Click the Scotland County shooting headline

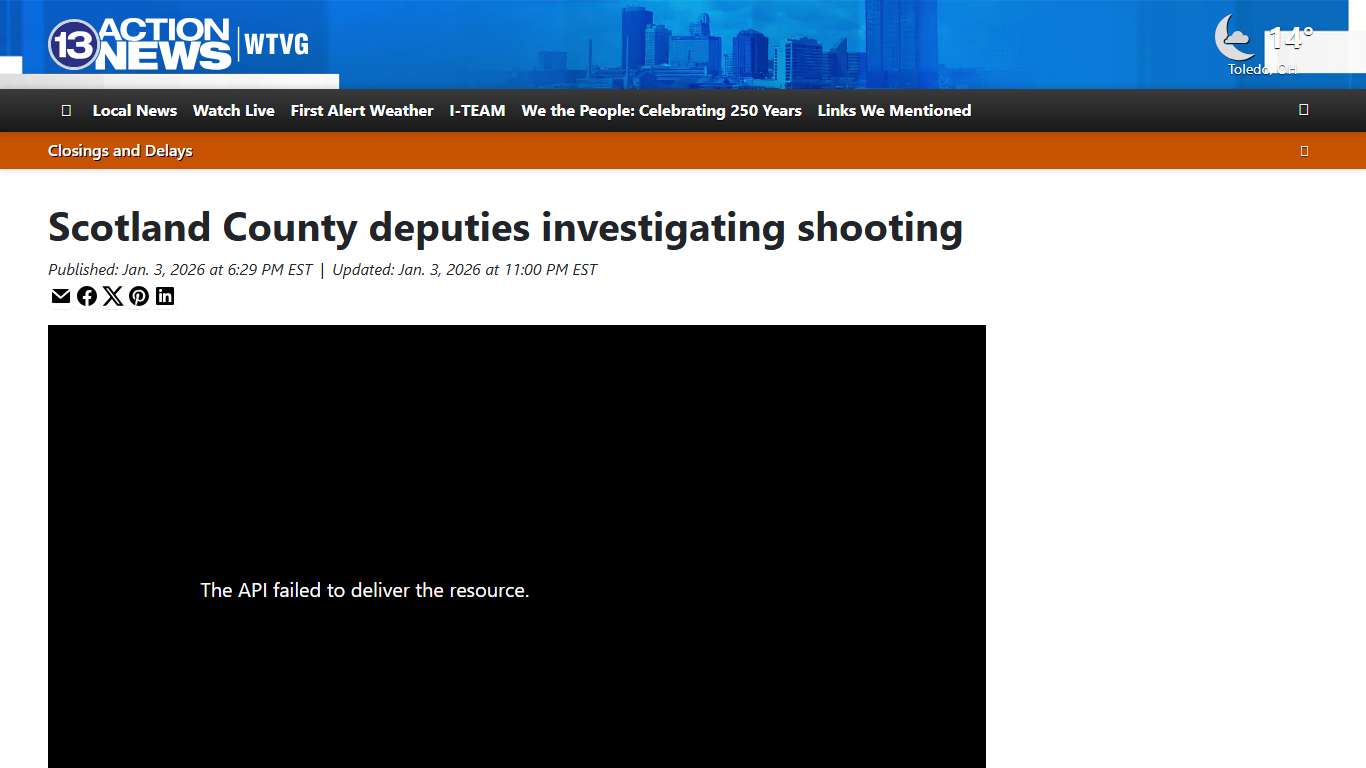[x=505, y=228]
